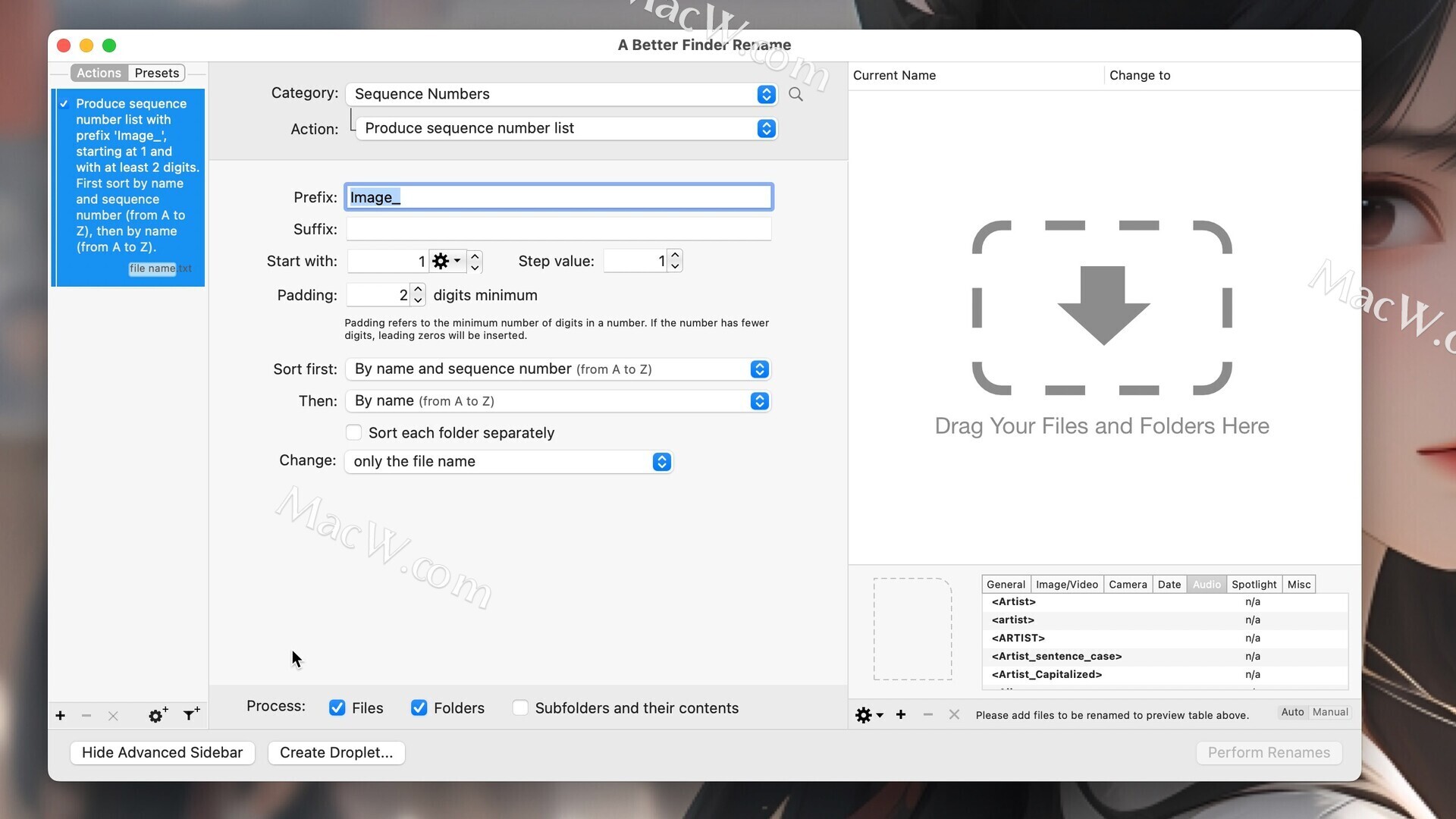Click into the empty Suffix field
Viewport: 1456px width, 819px height.
click(559, 229)
